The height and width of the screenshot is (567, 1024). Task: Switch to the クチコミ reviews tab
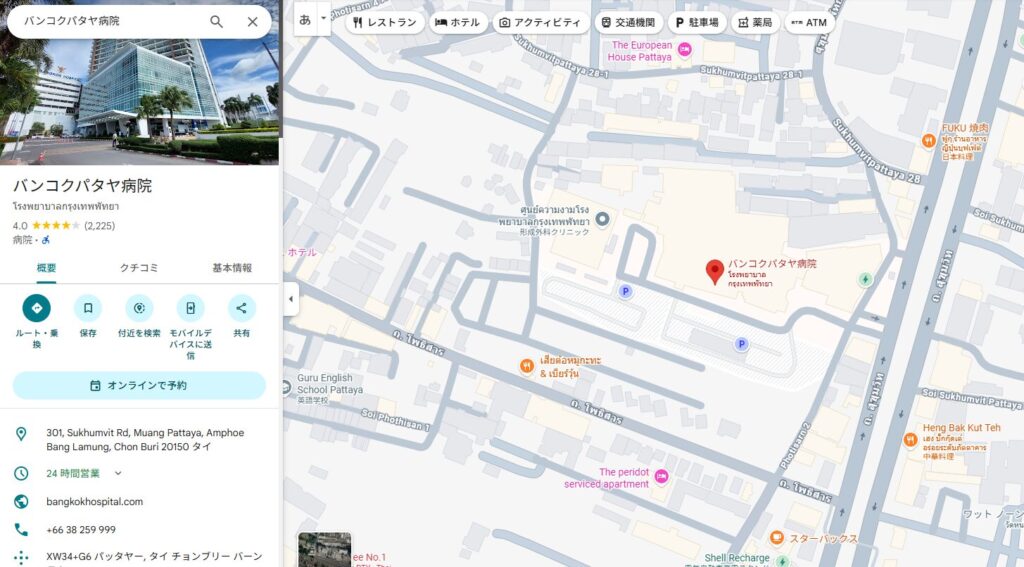tap(139, 268)
